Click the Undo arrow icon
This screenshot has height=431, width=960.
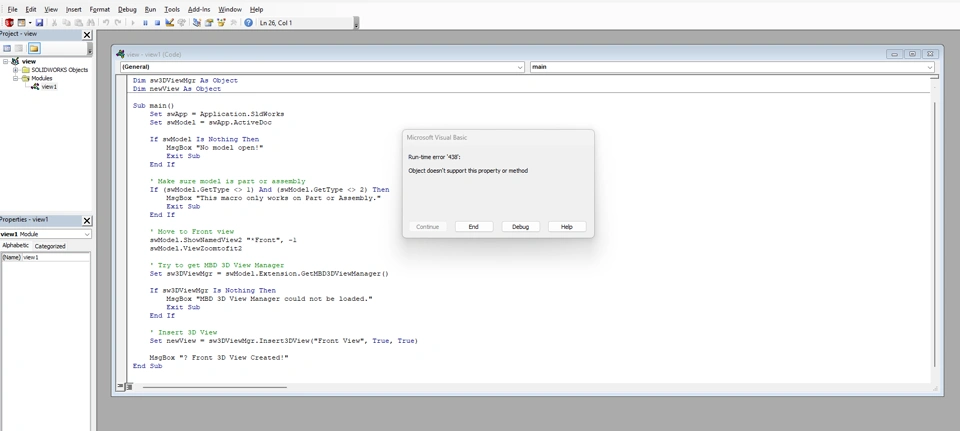[x=106, y=23]
